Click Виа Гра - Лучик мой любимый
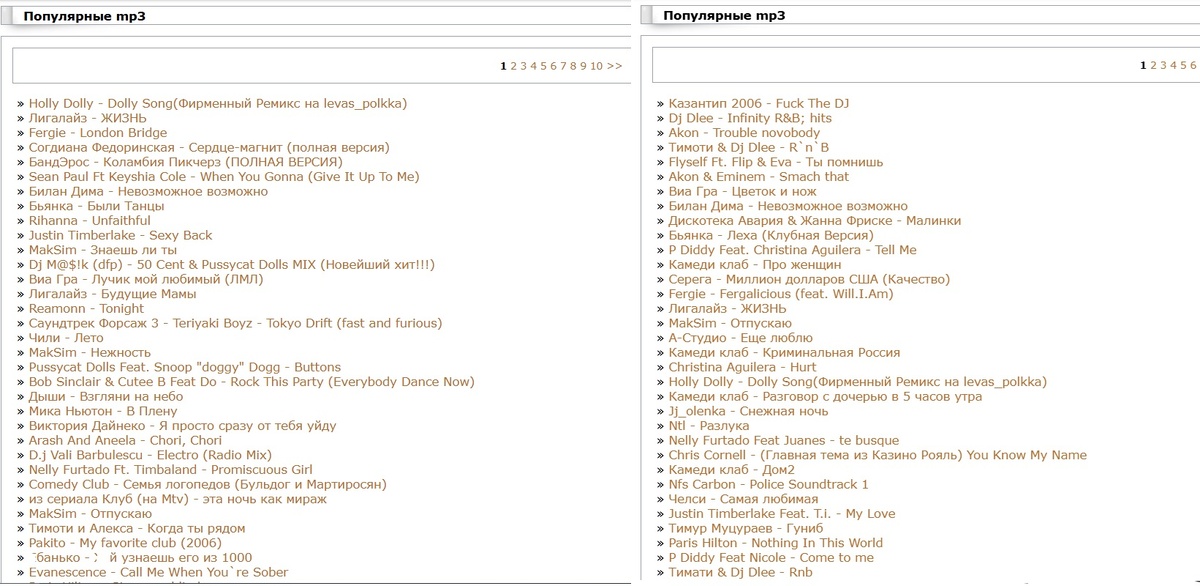 (146, 279)
